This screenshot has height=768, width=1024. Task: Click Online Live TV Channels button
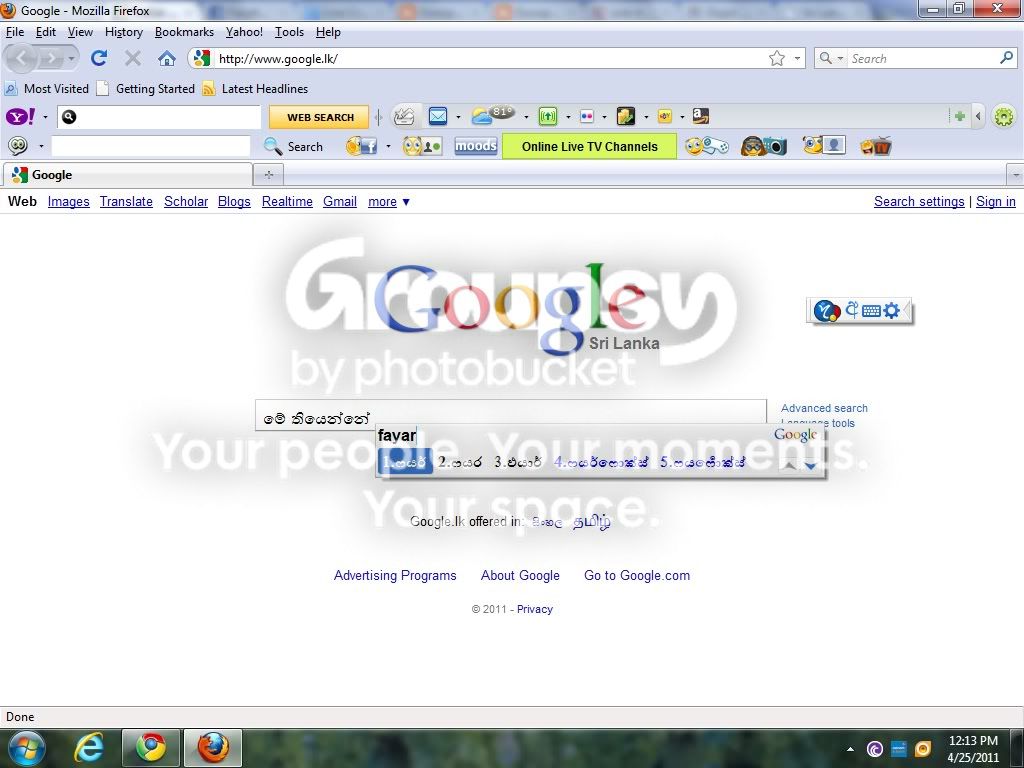(589, 146)
